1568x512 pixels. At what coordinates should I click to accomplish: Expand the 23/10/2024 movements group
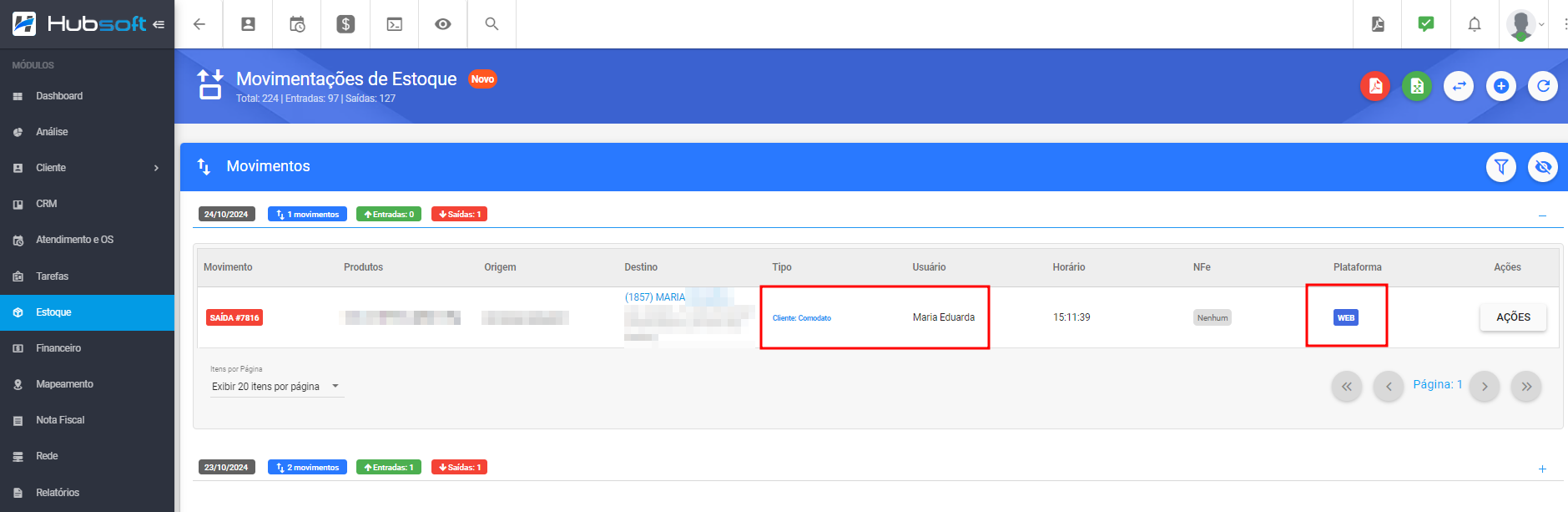(1542, 469)
